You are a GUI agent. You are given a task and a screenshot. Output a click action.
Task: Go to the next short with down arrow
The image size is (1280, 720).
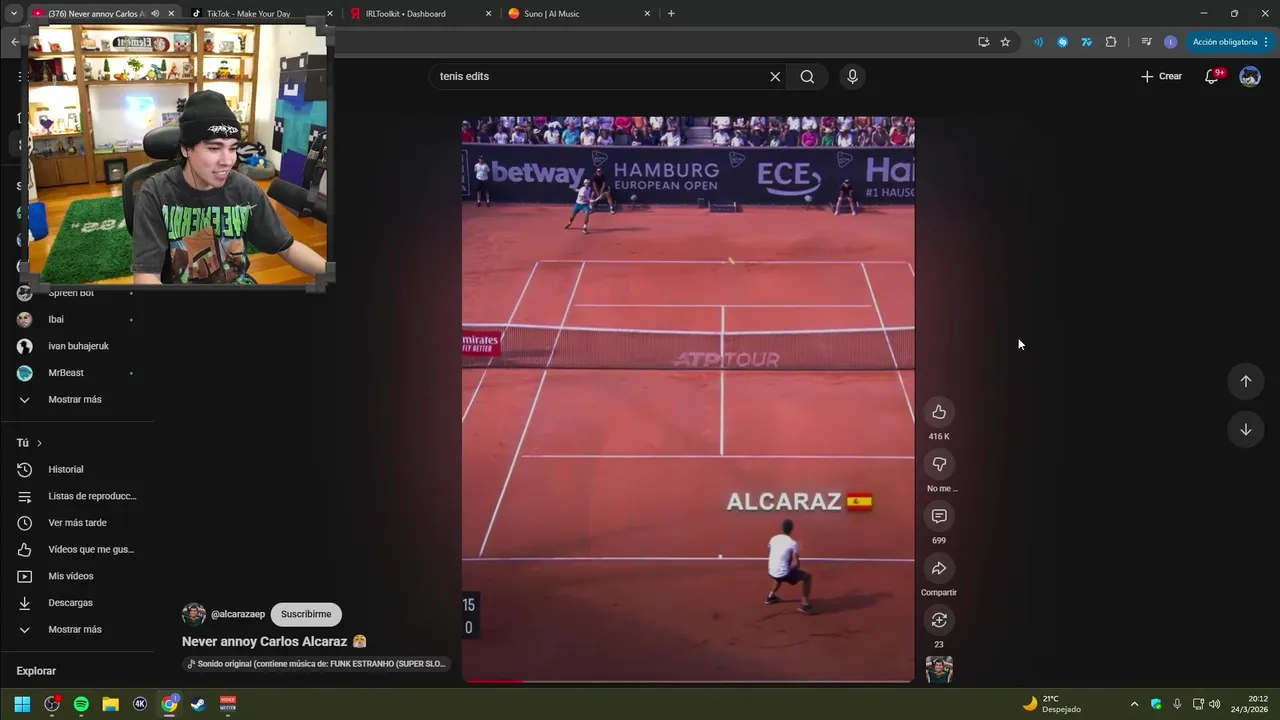pos(1246,430)
